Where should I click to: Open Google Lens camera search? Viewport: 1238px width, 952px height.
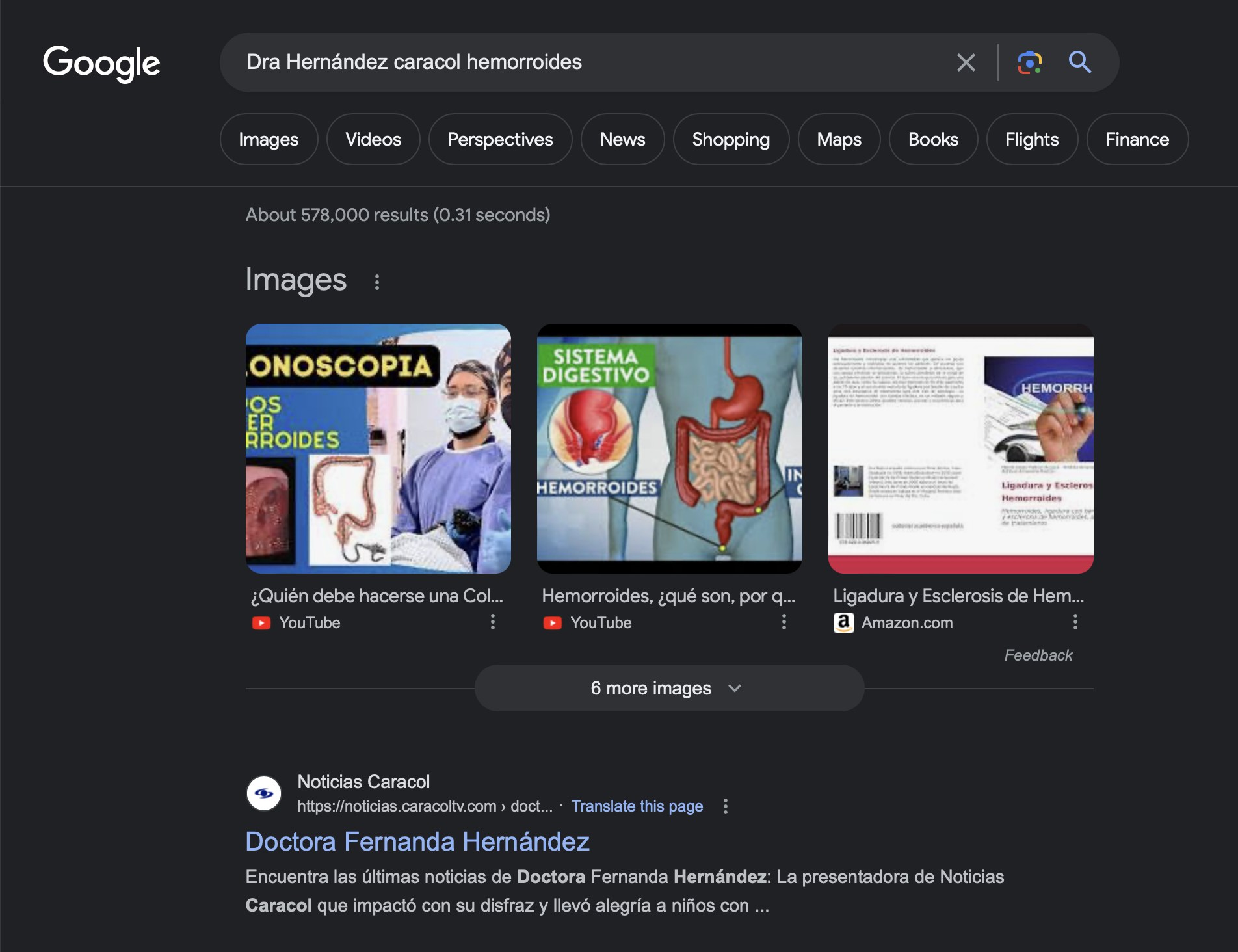[1029, 62]
